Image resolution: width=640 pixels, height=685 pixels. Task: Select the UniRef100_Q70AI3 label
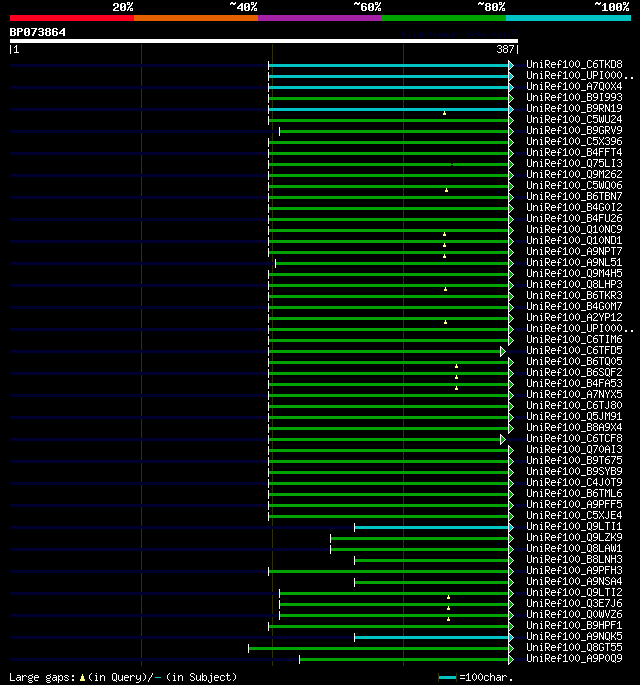coord(574,450)
